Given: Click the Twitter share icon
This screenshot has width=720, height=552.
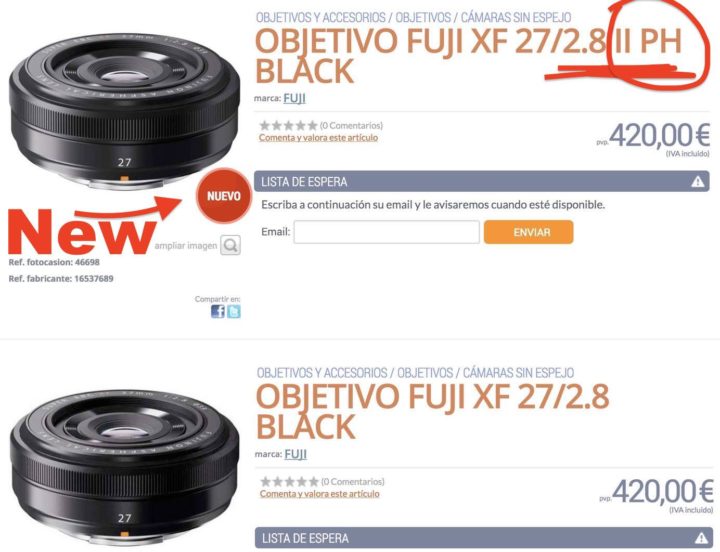Looking at the screenshot, I should (x=234, y=311).
